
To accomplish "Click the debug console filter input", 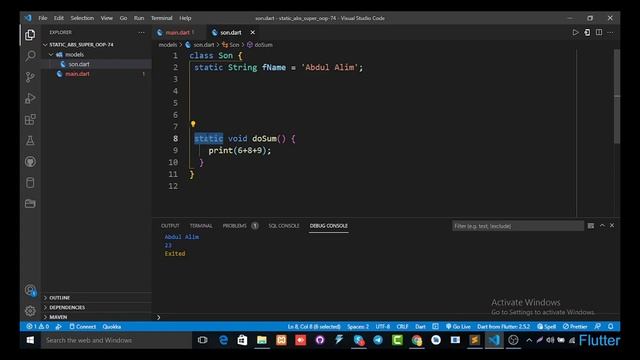I will (x=518, y=226).
